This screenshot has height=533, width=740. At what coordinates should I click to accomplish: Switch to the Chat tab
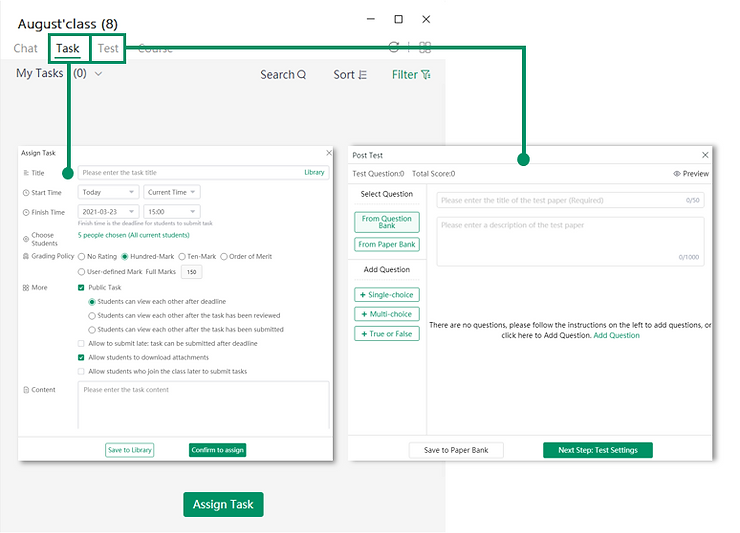(26, 48)
